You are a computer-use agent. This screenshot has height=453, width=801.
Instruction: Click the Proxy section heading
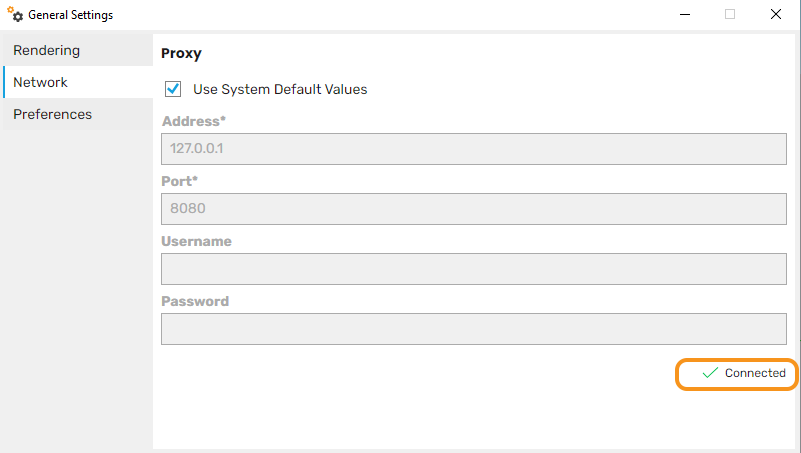181,54
